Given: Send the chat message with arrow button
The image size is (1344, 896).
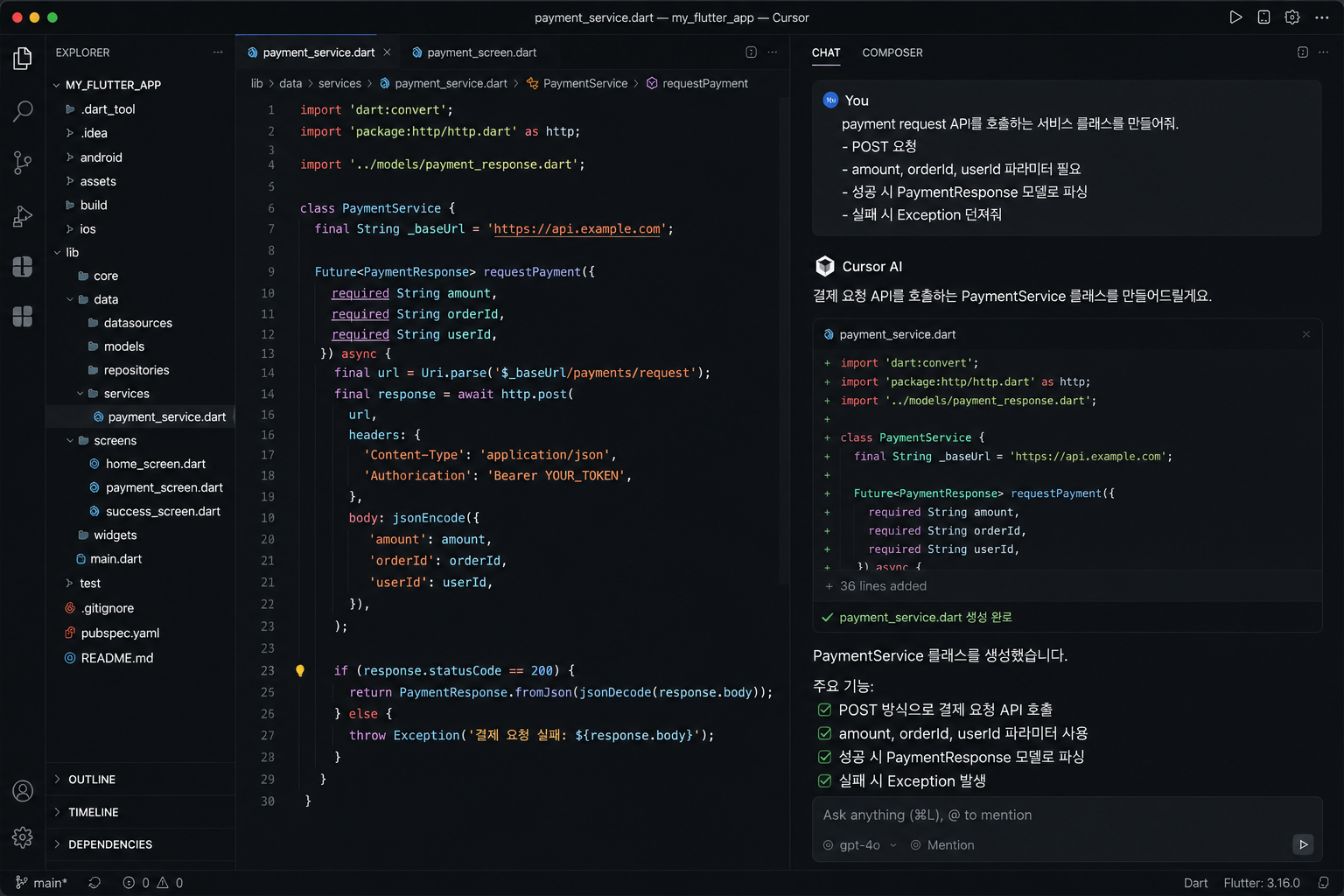Looking at the screenshot, I should coord(1303,844).
